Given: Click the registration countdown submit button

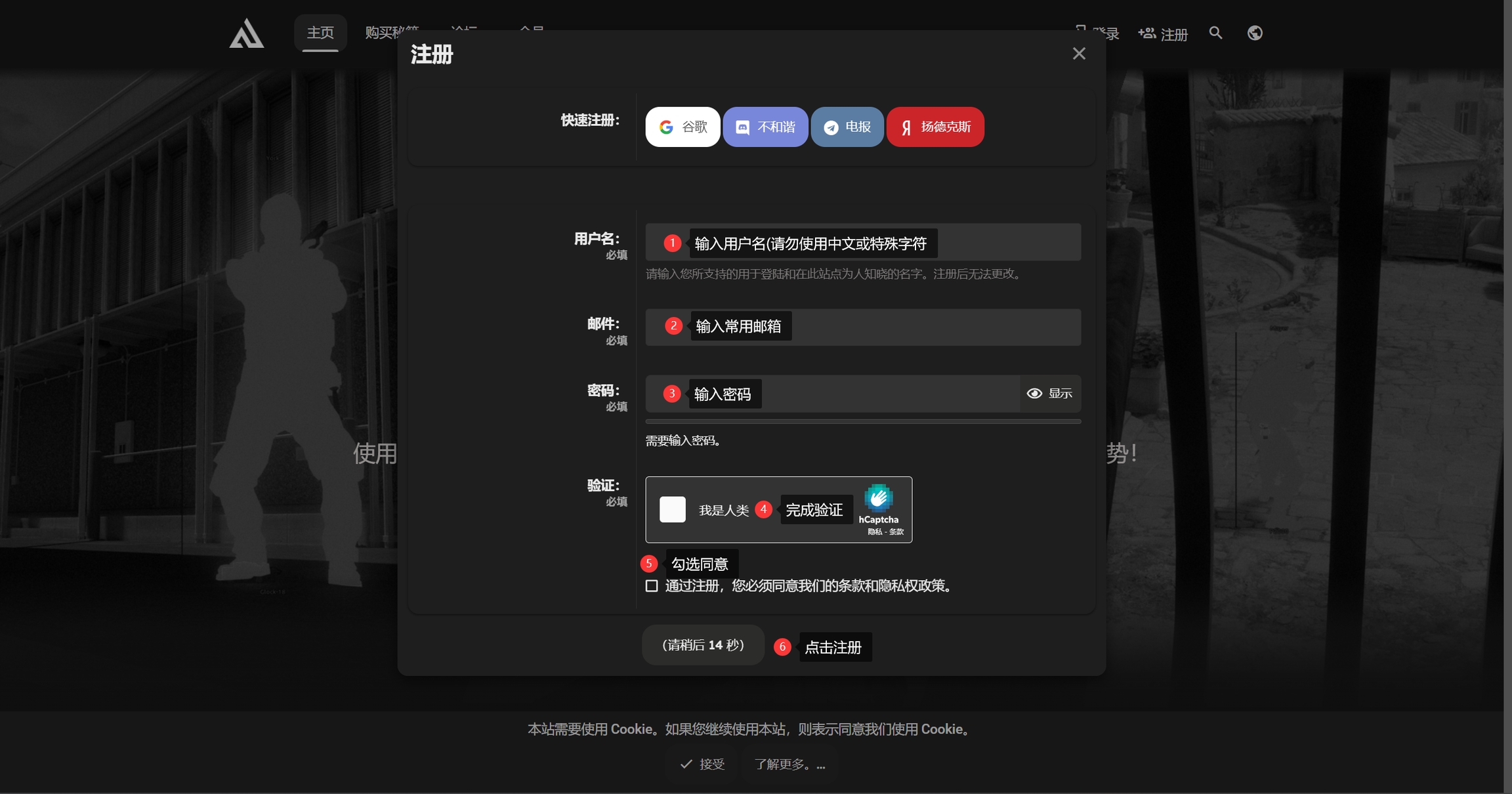Looking at the screenshot, I should point(703,645).
